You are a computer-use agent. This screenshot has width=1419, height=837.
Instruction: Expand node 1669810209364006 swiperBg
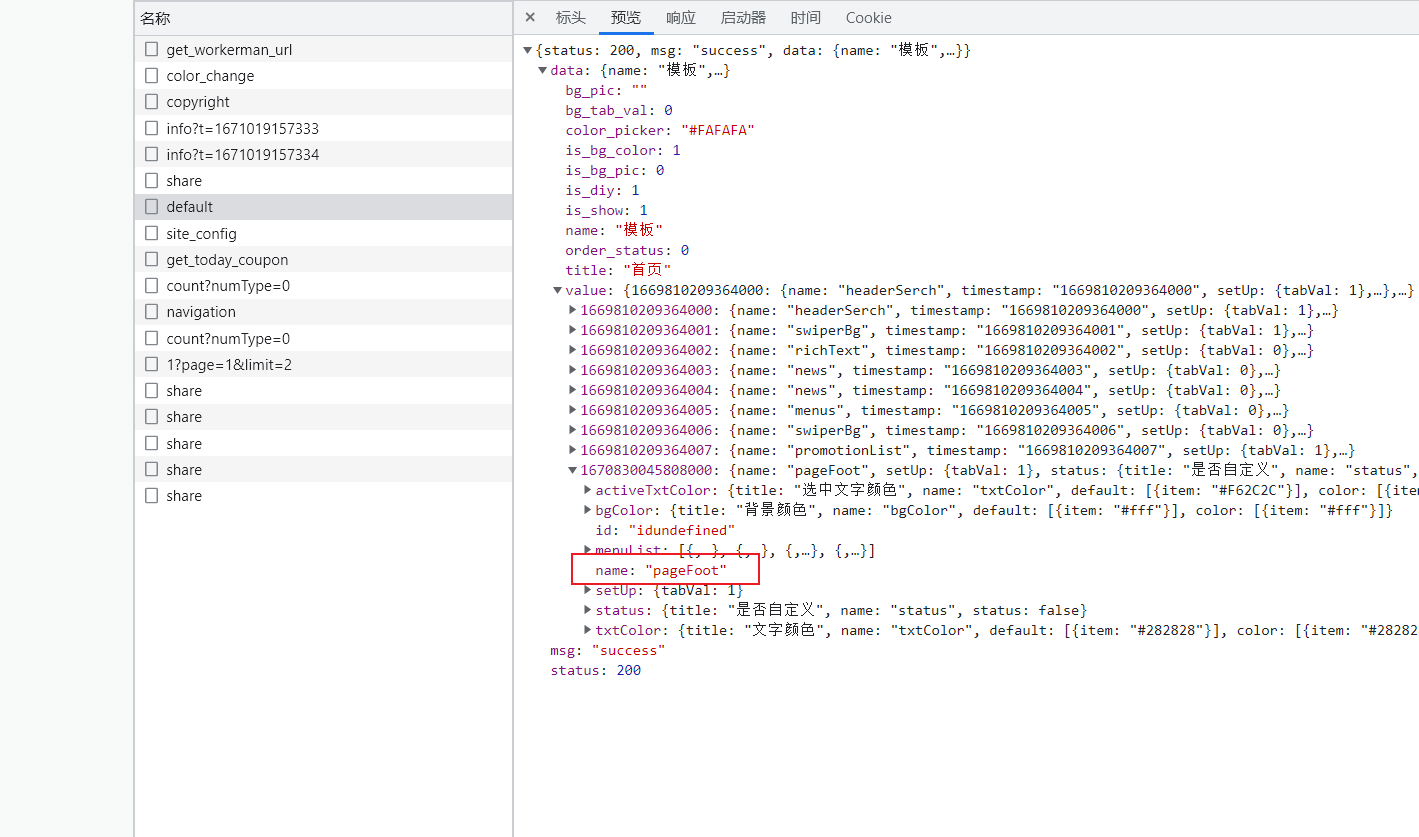[x=573, y=430]
